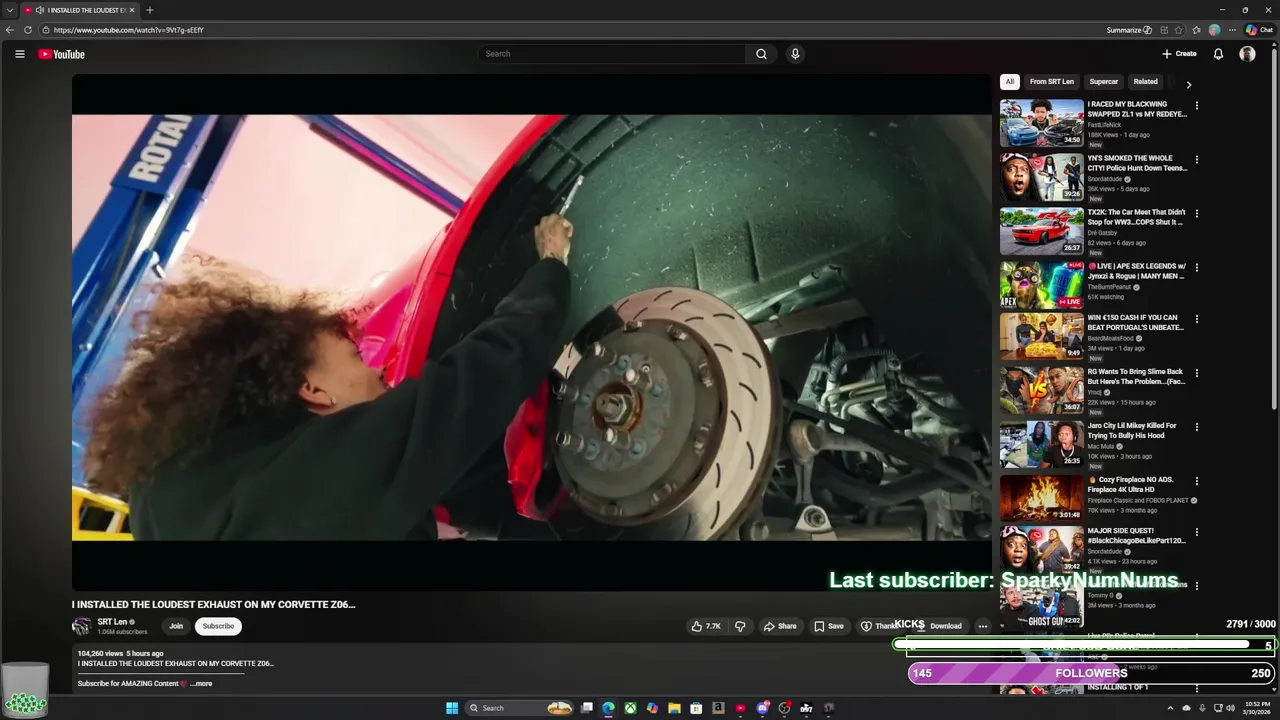Click the video player frame
The width and height of the screenshot is (1280, 720).
click(x=531, y=332)
